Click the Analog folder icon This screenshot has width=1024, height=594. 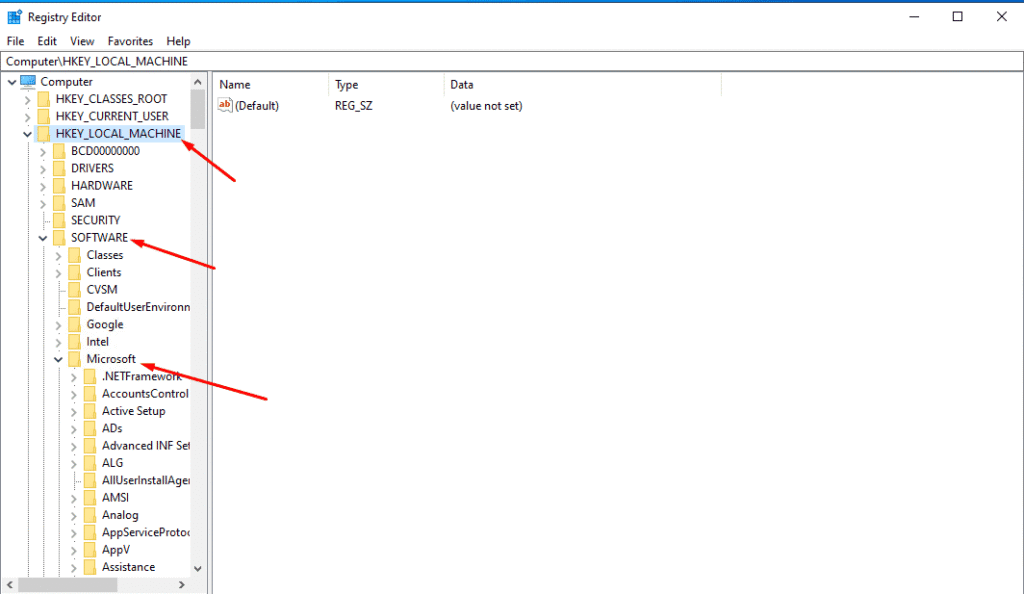pyautogui.click(x=90, y=515)
